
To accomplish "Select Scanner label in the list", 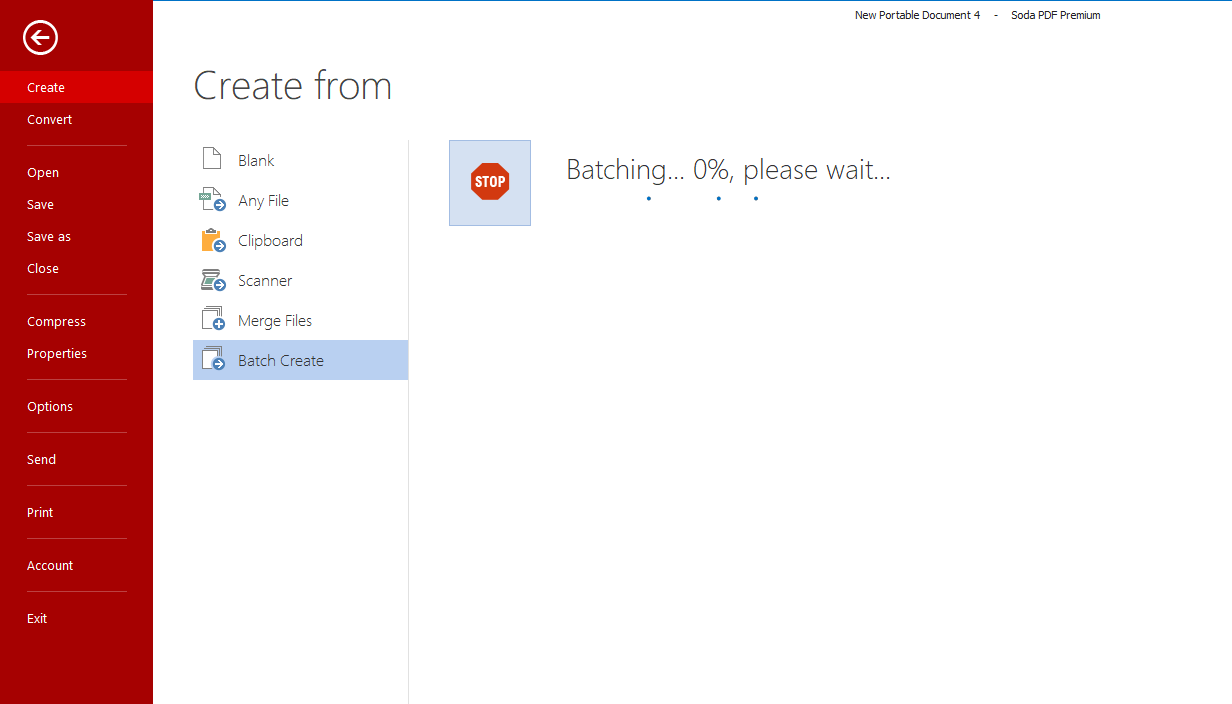I will pyautogui.click(x=265, y=280).
